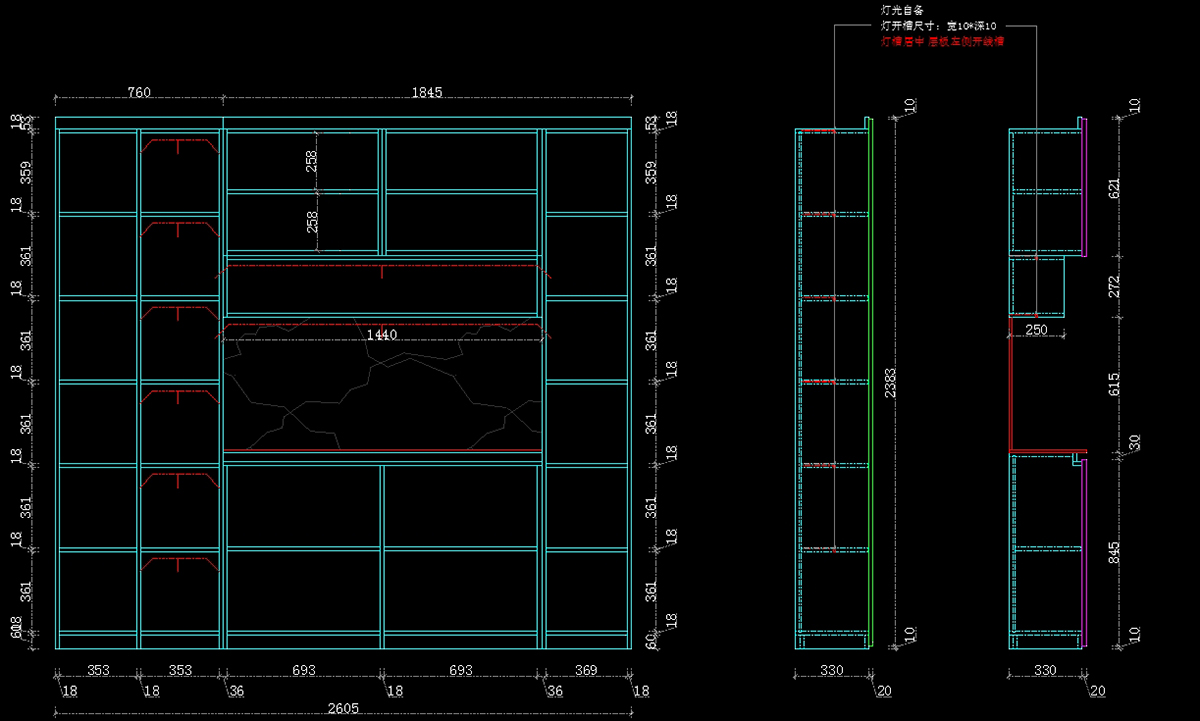Select the 621 vertical dimension
This screenshot has width=1200, height=721.
coord(1115,189)
